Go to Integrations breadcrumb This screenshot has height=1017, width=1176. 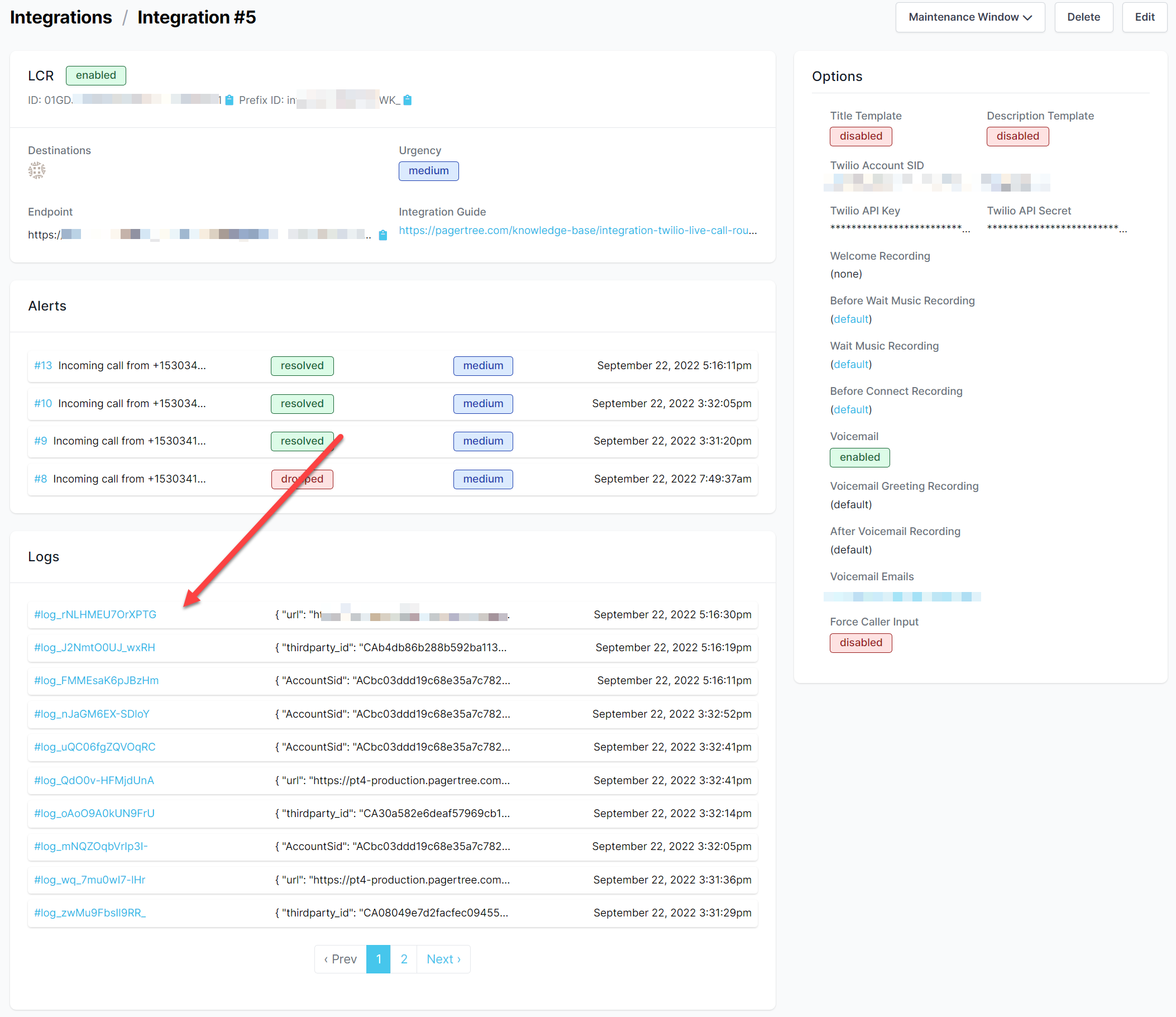click(x=61, y=17)
